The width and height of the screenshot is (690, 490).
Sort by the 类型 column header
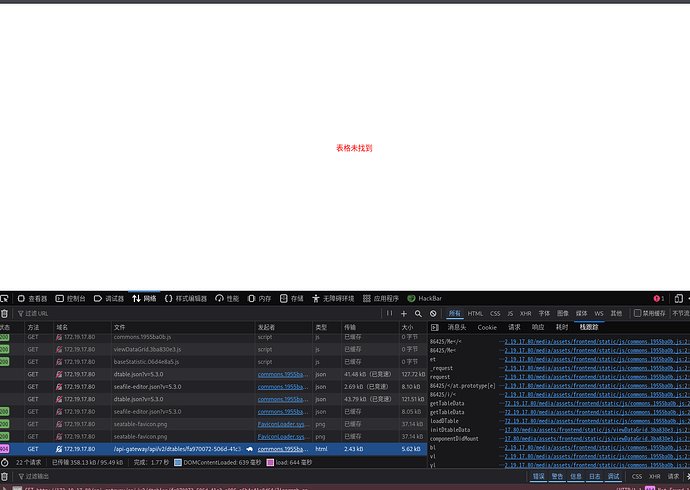coord(327,327)
